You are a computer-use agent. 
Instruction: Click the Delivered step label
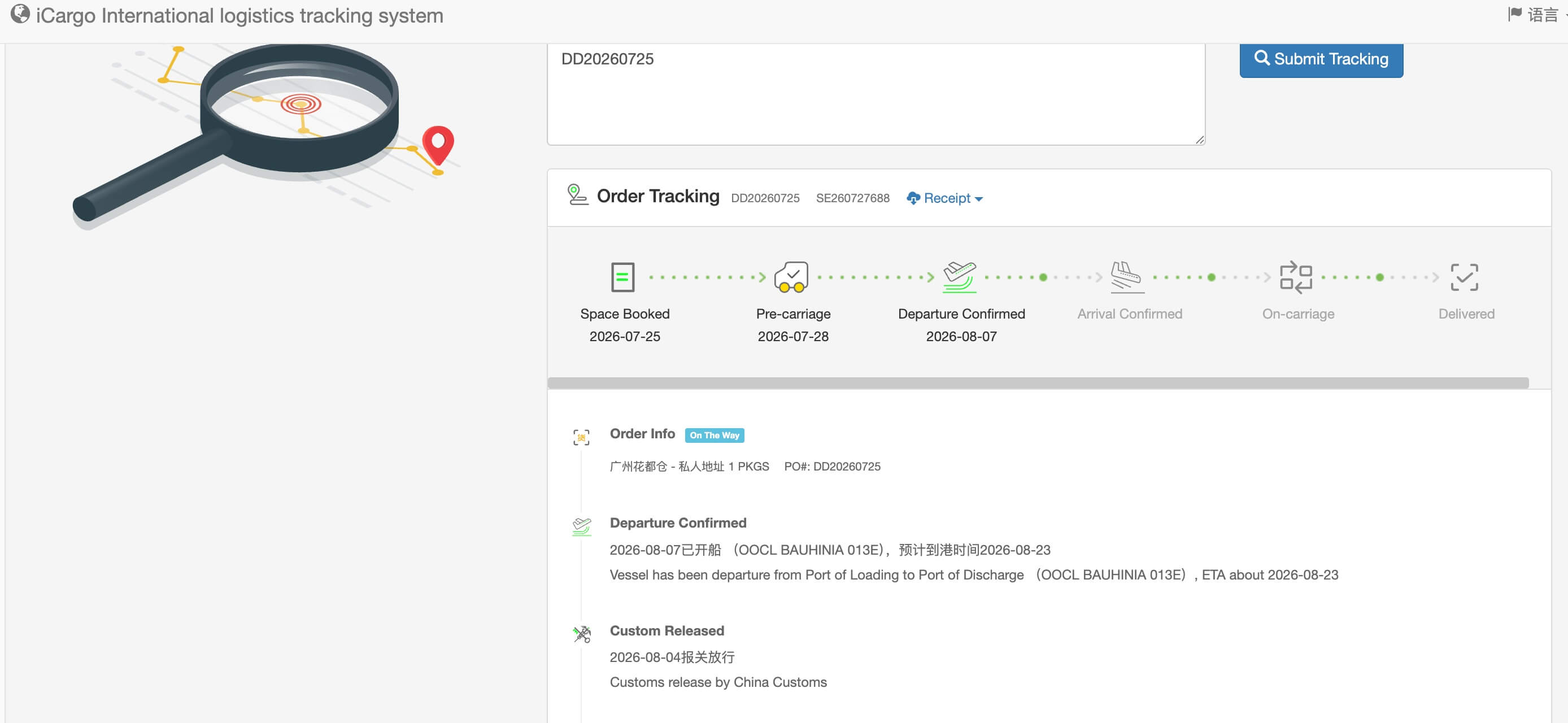pos(1466,314)
